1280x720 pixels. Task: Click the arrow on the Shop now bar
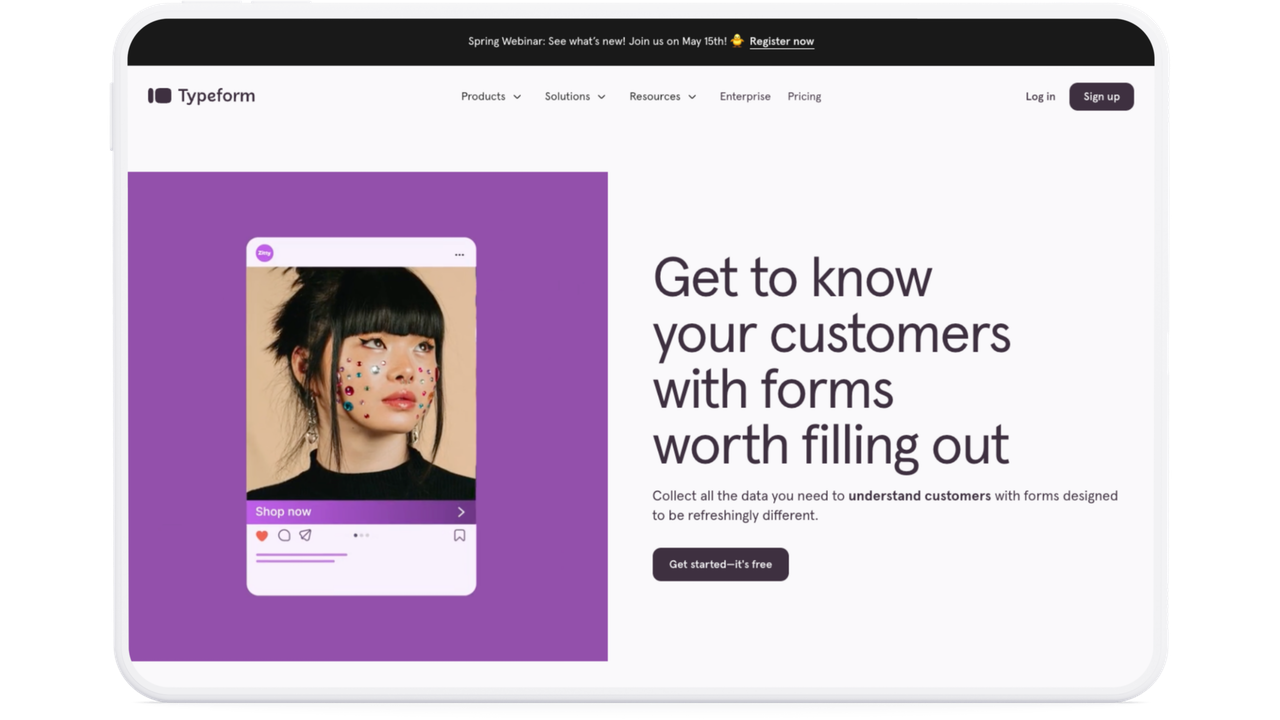click(x=461, y=512)
